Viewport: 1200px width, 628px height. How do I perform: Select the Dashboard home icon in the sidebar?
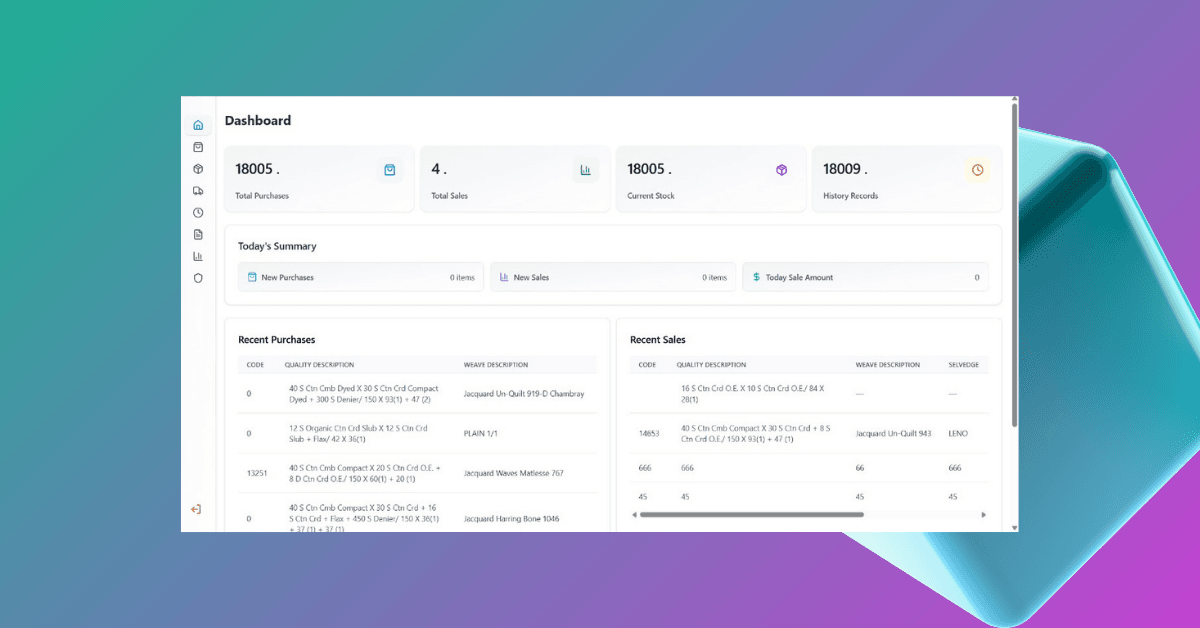(198, 124)
